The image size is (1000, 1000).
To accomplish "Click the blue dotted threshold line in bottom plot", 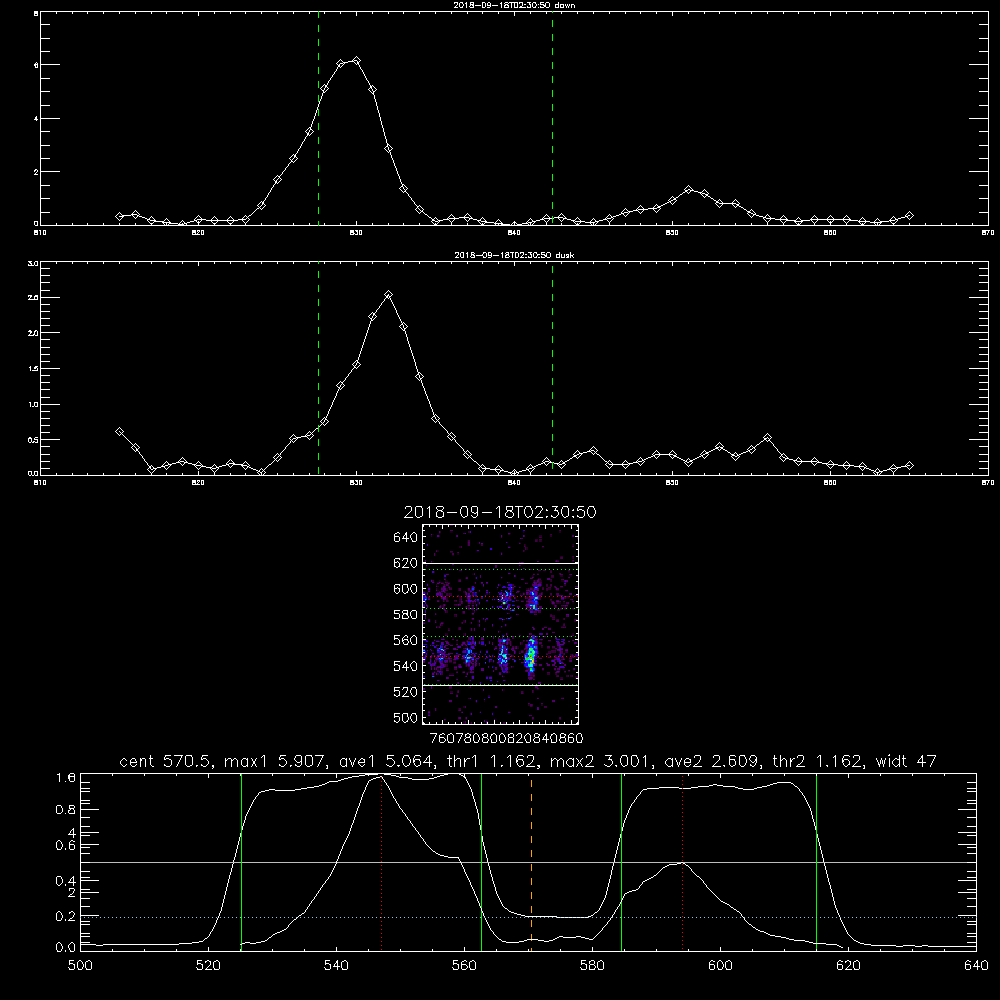I will (x=528, y=917).
